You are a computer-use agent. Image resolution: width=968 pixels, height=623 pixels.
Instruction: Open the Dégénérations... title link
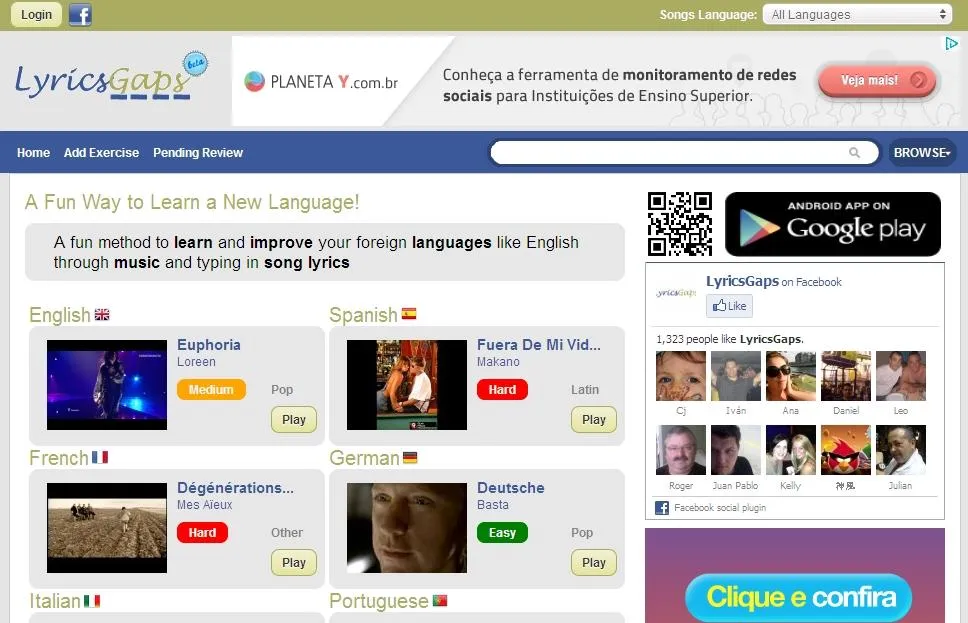(x=235, y=488)
